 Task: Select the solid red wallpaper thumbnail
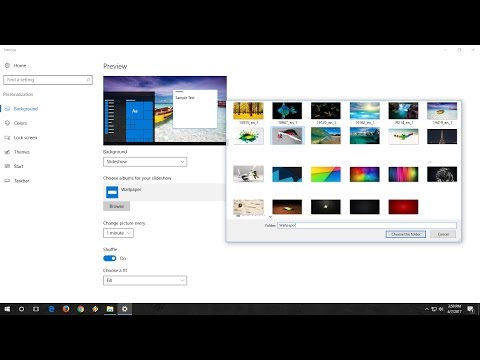pyautogui.click(x=403, y=207)
